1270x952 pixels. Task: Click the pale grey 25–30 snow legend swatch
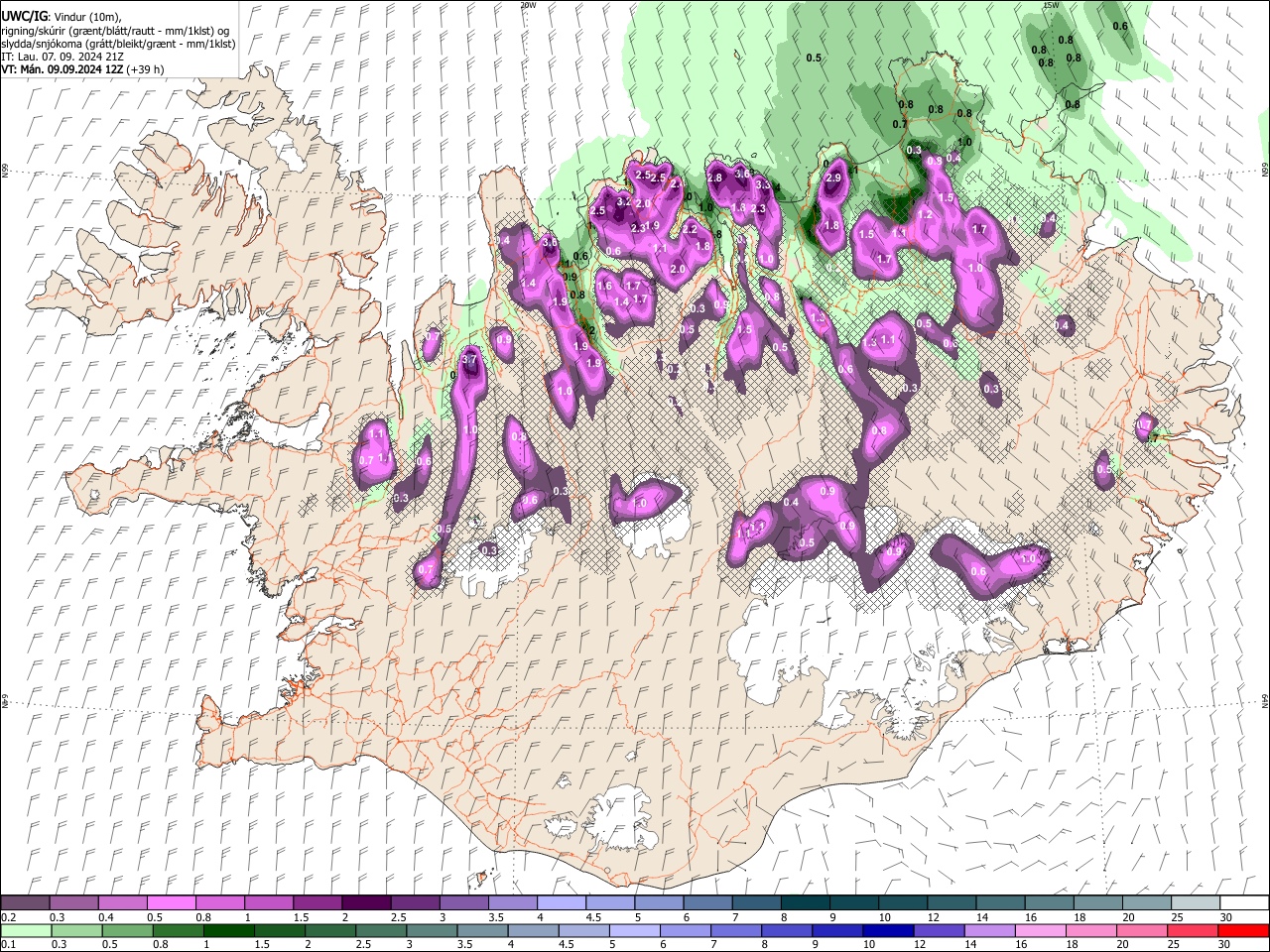click(1196, 902)
